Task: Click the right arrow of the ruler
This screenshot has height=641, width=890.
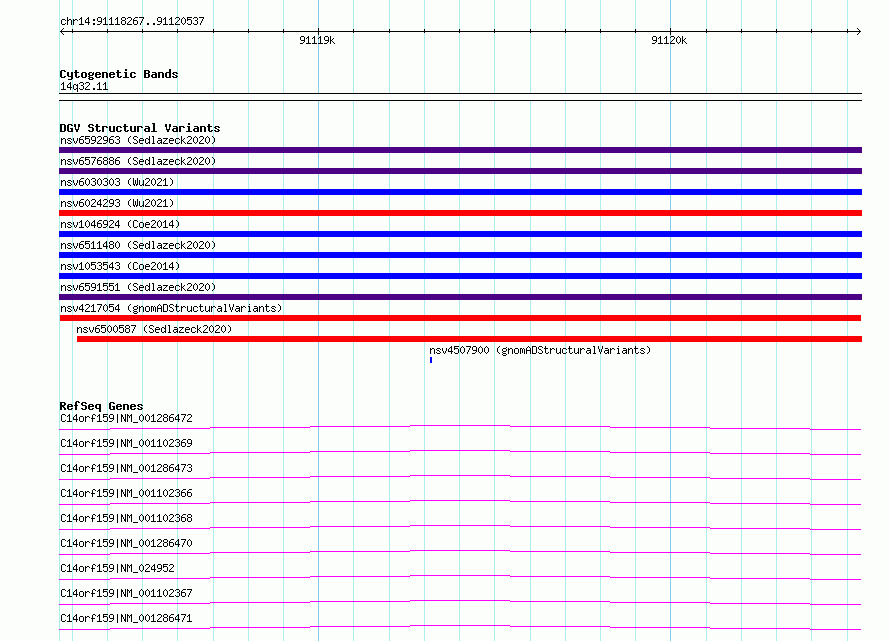Action: tap(858, 31)
